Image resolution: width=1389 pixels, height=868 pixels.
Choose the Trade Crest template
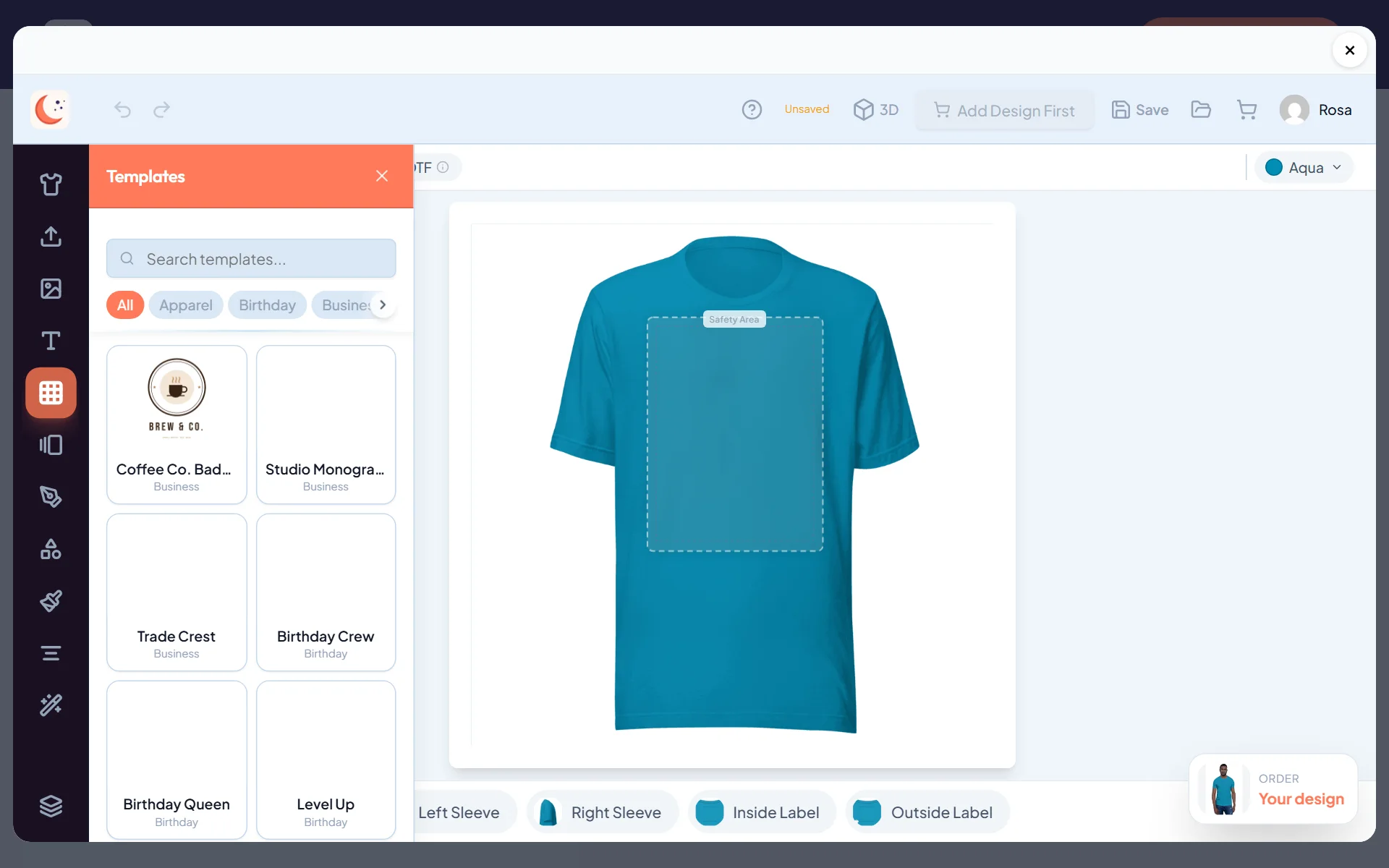click(x=177, y=592)
